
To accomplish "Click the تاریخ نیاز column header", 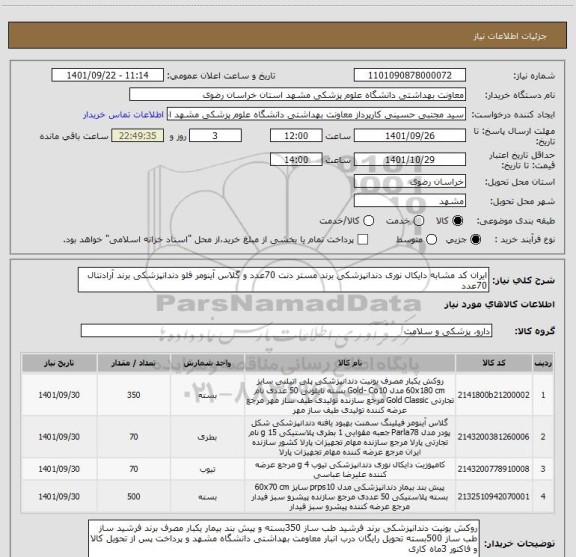I will click(59, 363).
